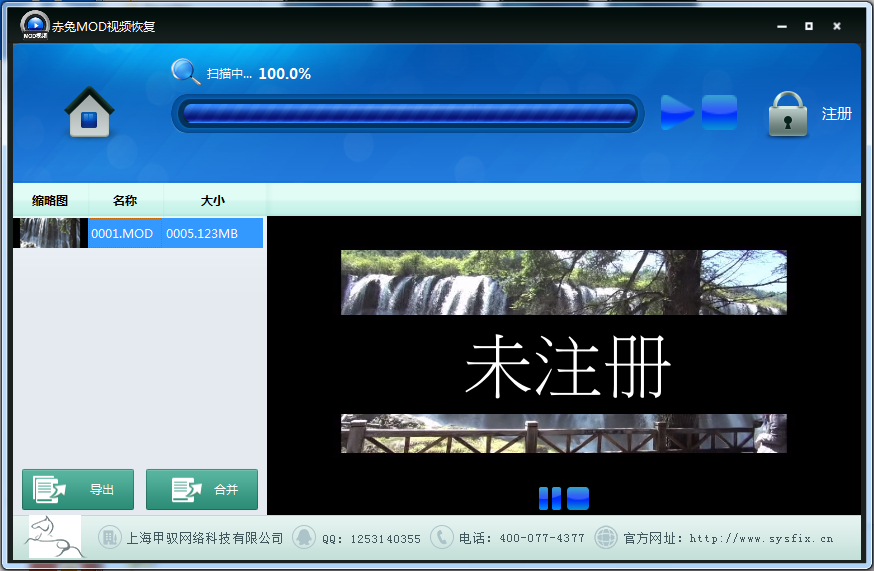Screen dimensions: 874x571
Task: Stop the video preview playback
Action: 578,498
